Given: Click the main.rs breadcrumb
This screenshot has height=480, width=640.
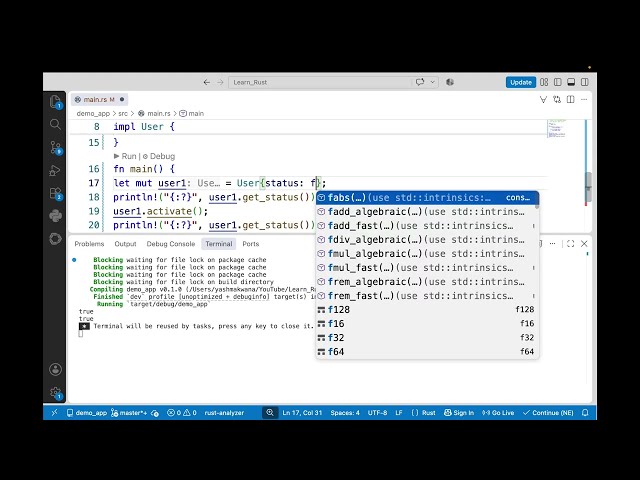Looking at the screenshot, I should point(155,113).
